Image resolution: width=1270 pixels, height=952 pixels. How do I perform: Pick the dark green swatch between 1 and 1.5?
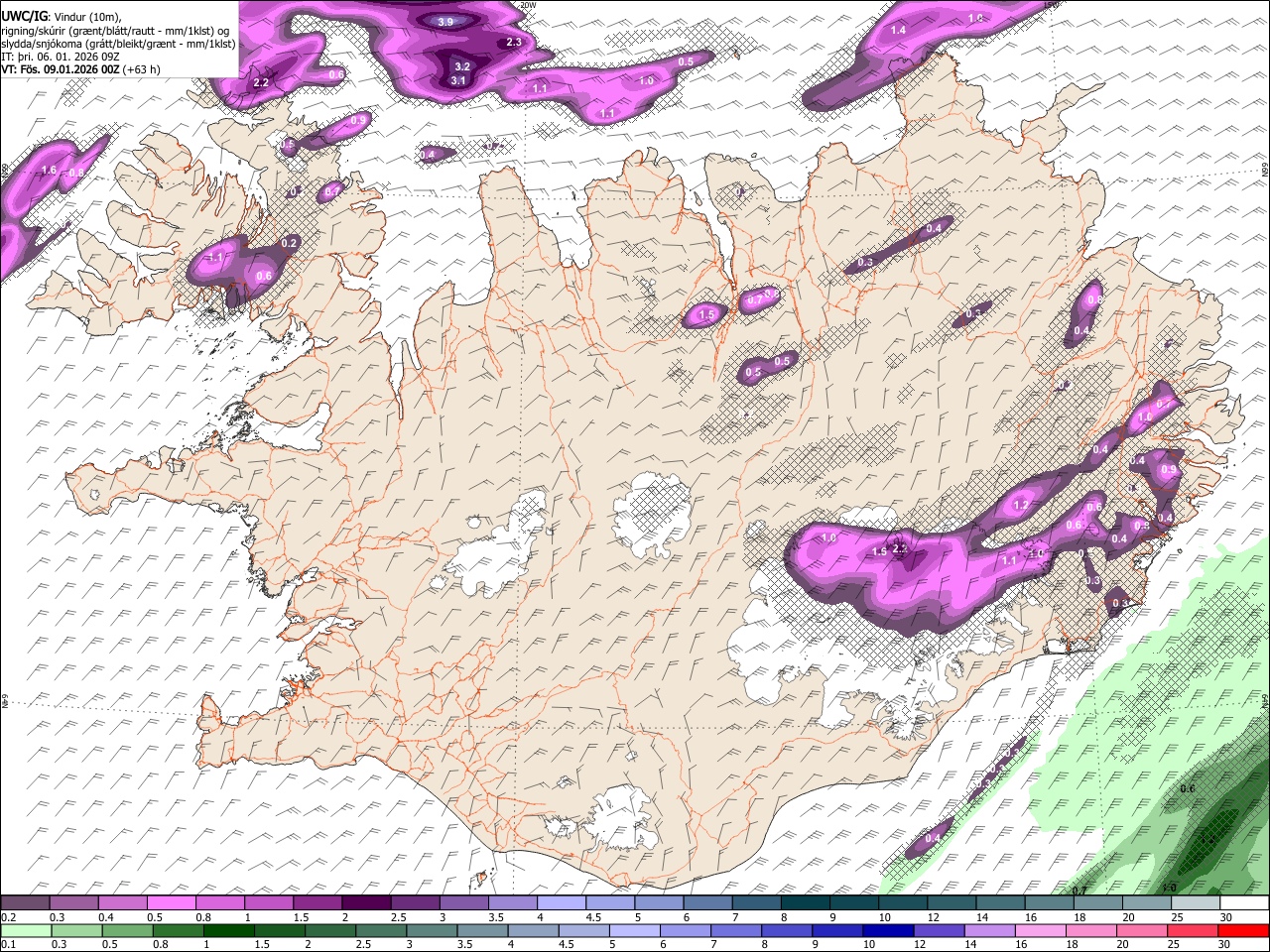228,930
